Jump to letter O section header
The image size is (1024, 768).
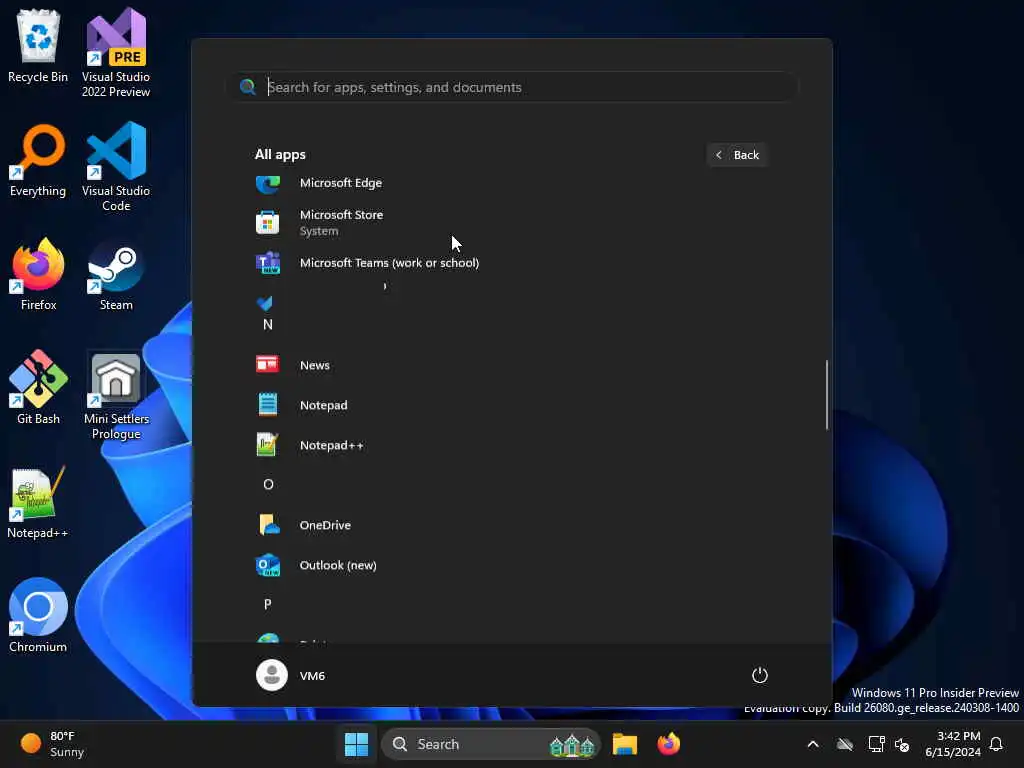coord(268,485)
